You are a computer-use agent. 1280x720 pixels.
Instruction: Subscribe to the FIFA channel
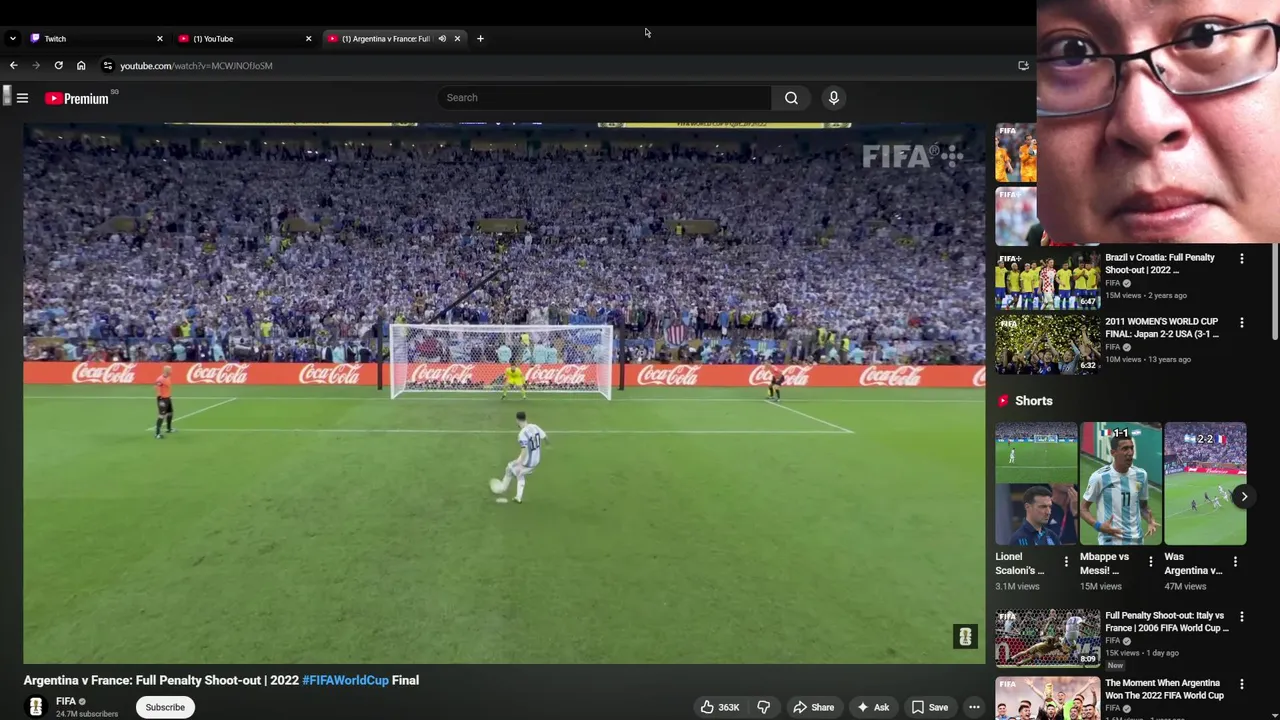tap(165, 707)
